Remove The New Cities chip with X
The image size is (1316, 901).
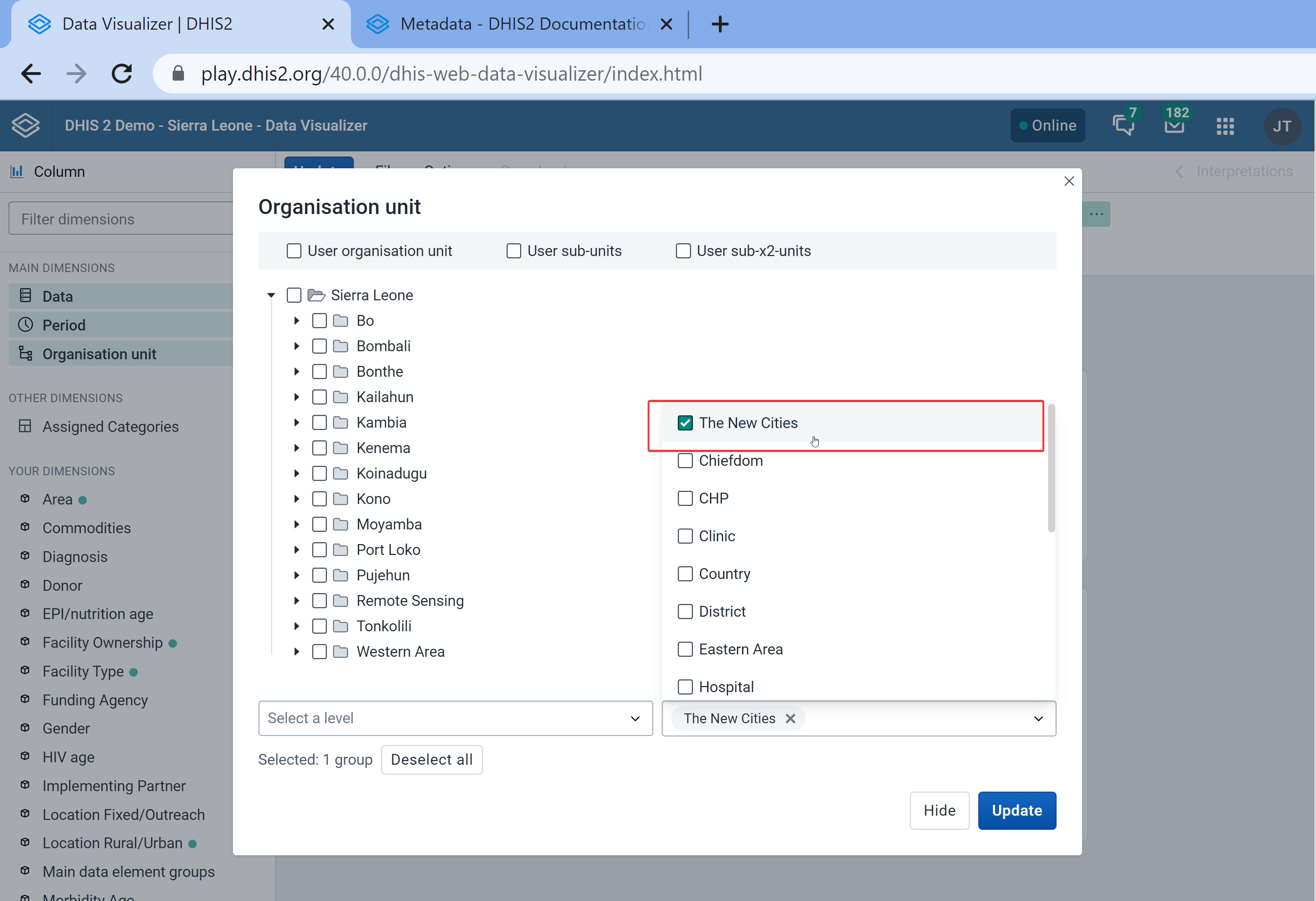coord(790,718)
